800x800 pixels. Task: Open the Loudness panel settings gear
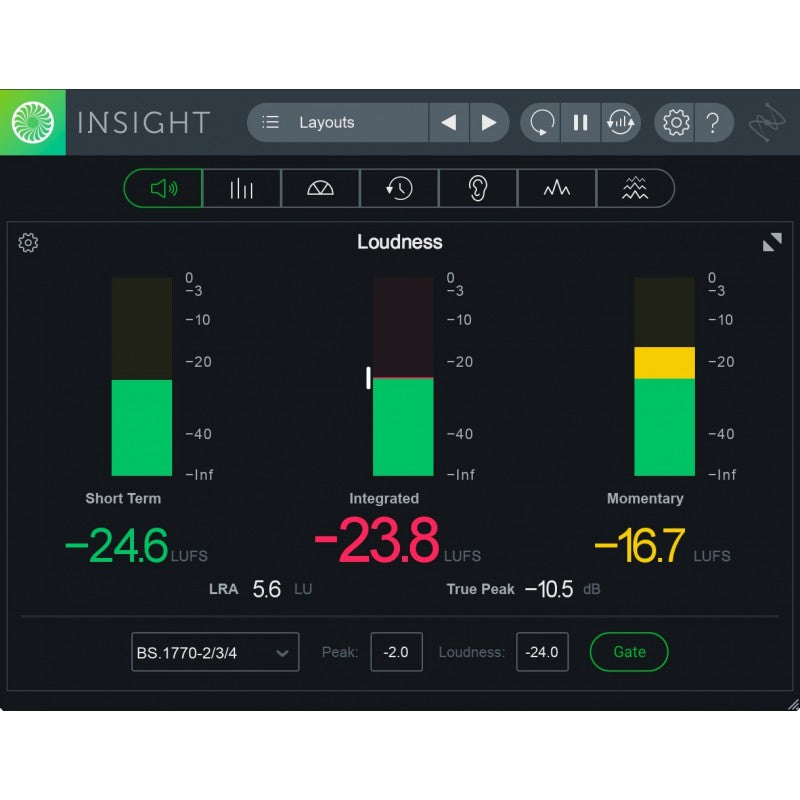[29, 242]
